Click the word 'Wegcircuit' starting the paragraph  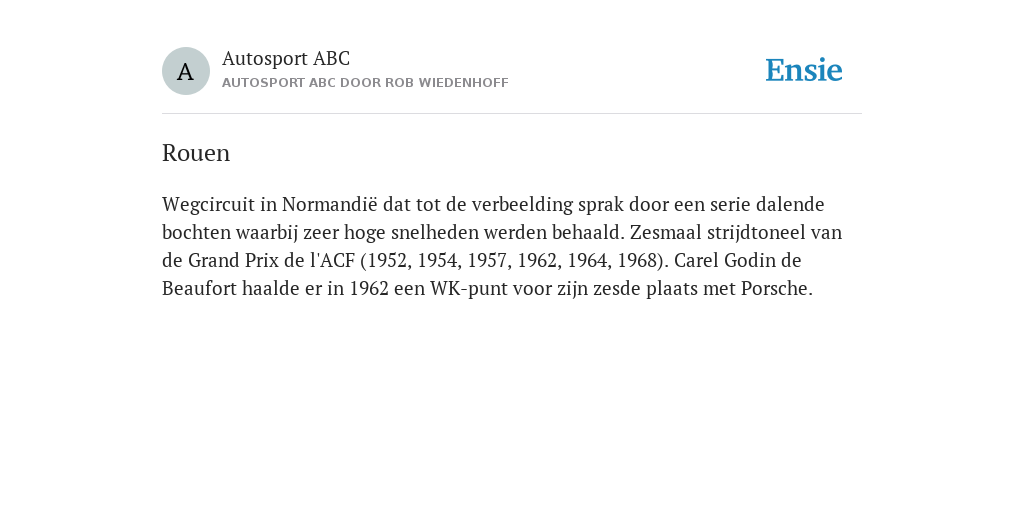pyautogui.click(x=208, y=205)
